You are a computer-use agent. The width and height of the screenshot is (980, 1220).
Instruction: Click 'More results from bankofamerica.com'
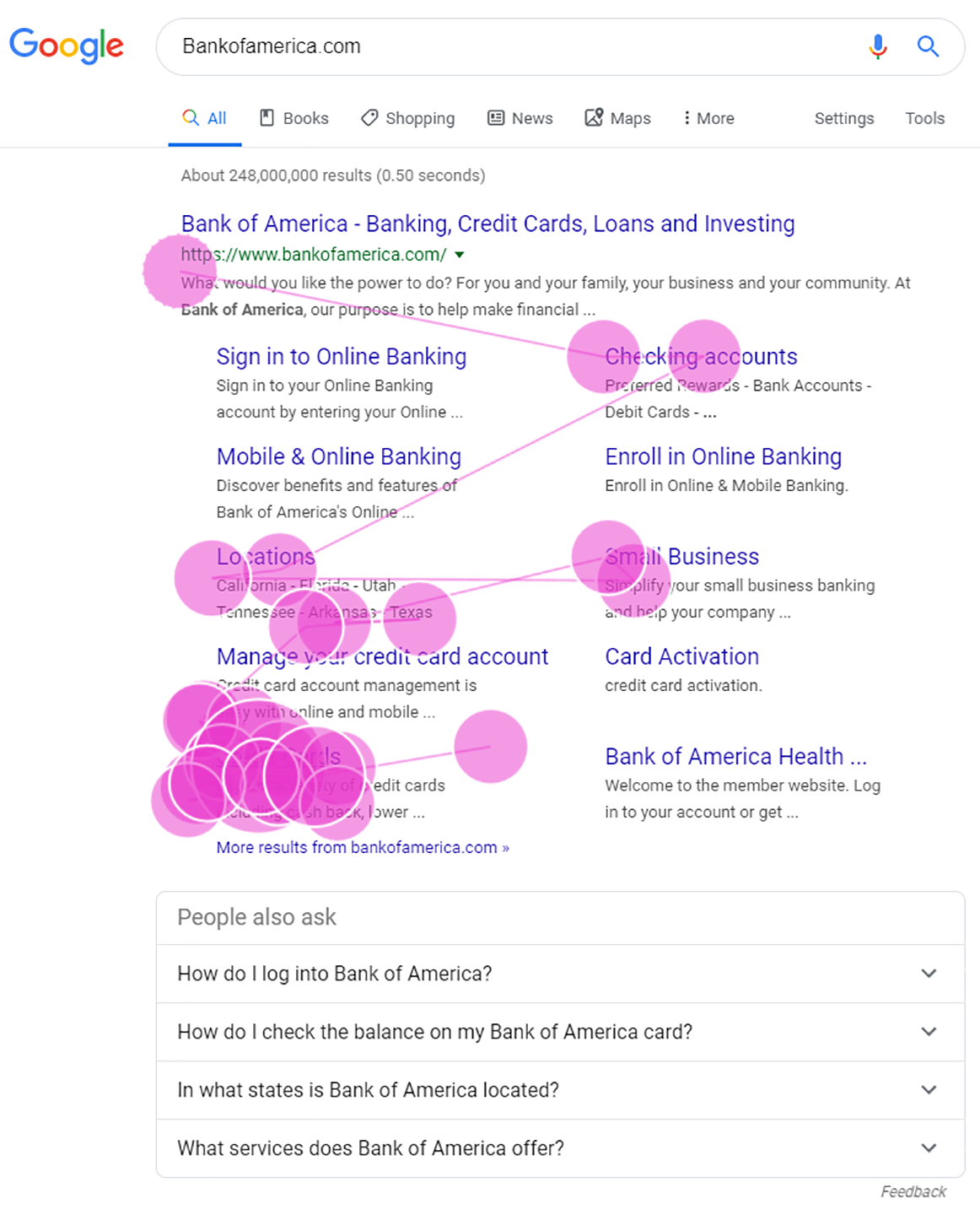tap(363, 847)
